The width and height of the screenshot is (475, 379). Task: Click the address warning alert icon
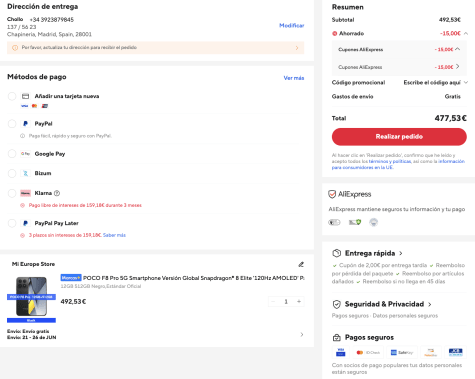15,48
